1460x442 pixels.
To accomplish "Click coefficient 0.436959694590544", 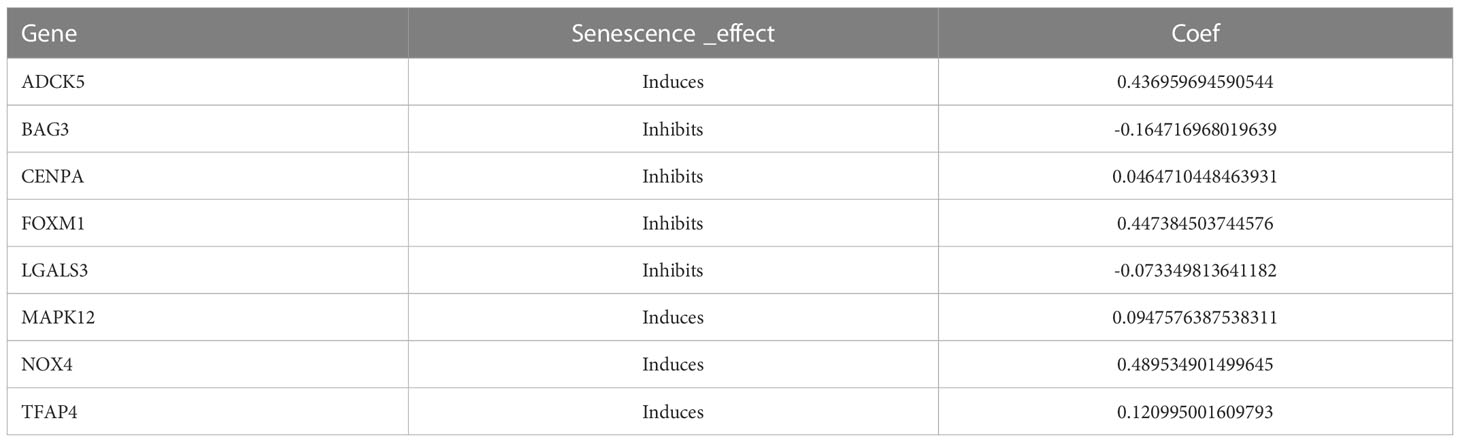I will click(x=1195, y=82).
